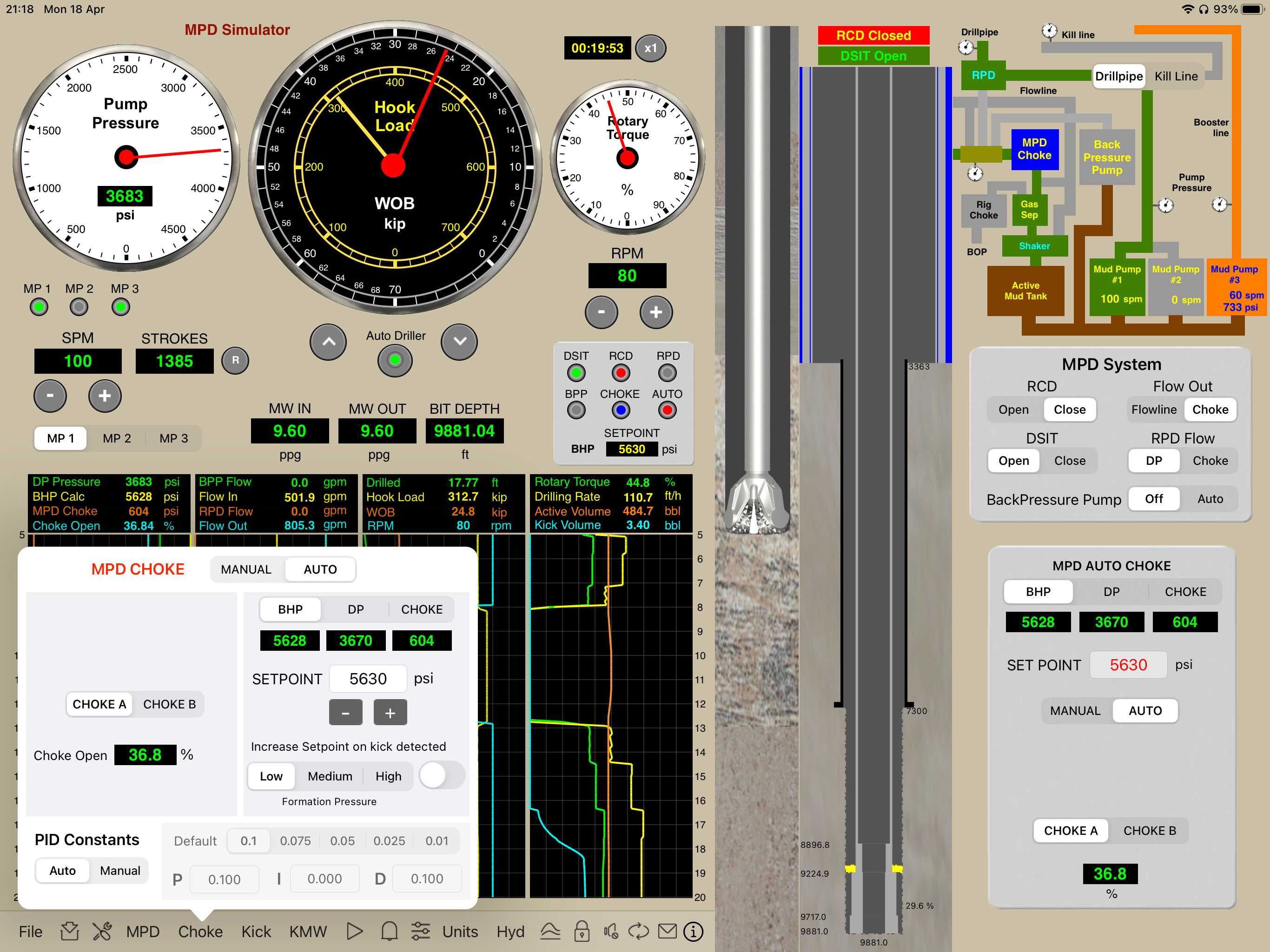Toggle the MP 2 pump indicator
Image resolution: width=1270 pixels, height=952 pixels.
pyautogui.click(x=79, y=307)
